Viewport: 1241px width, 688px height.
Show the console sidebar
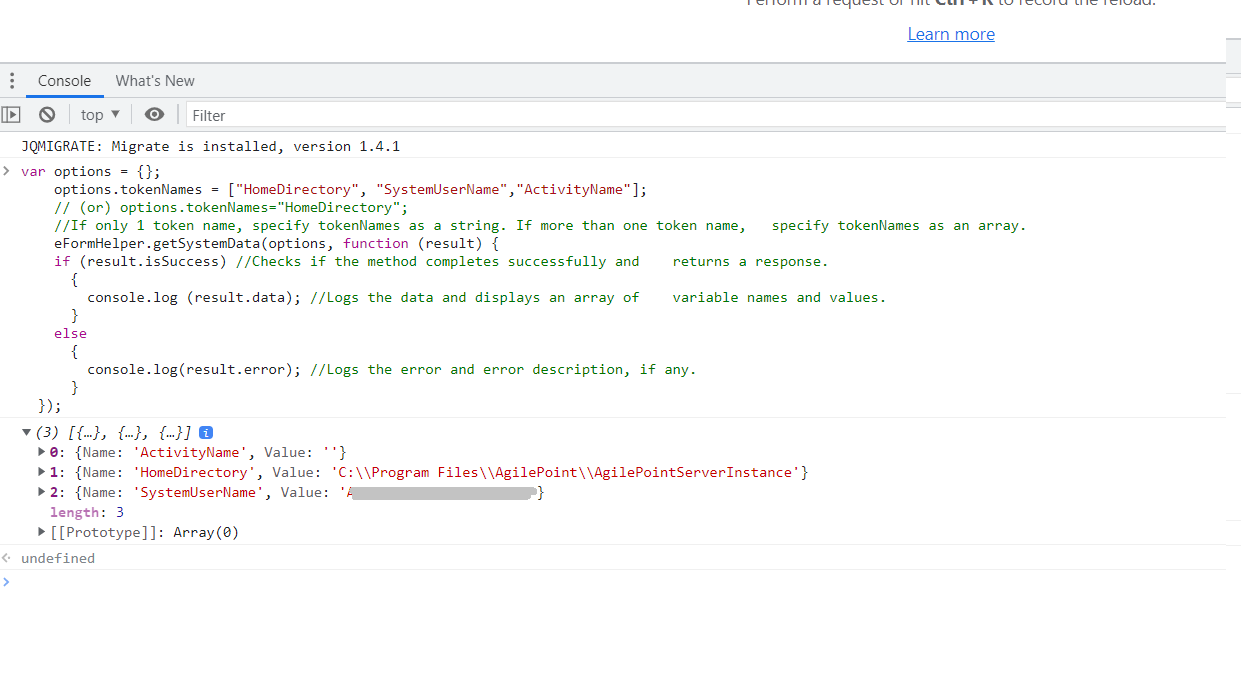tap(12, 115)
